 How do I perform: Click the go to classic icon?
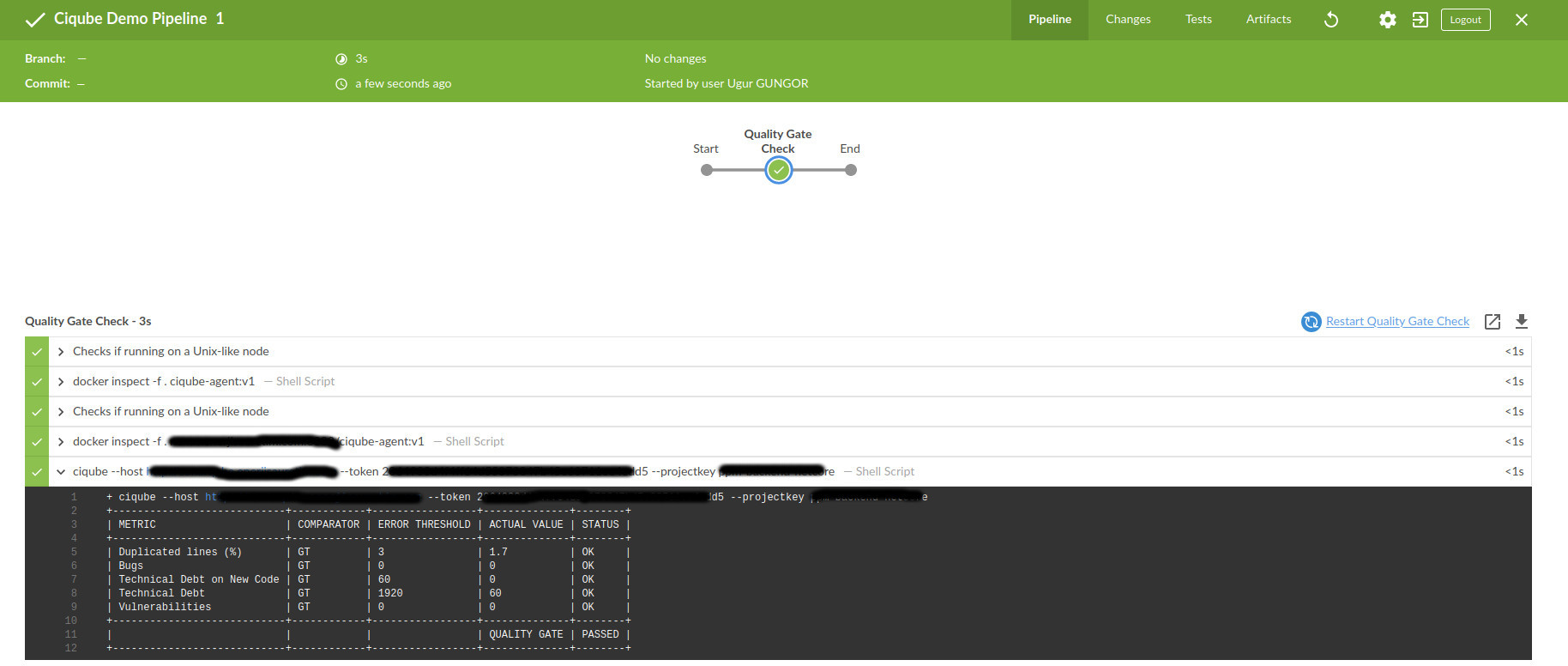(1420, 20)
